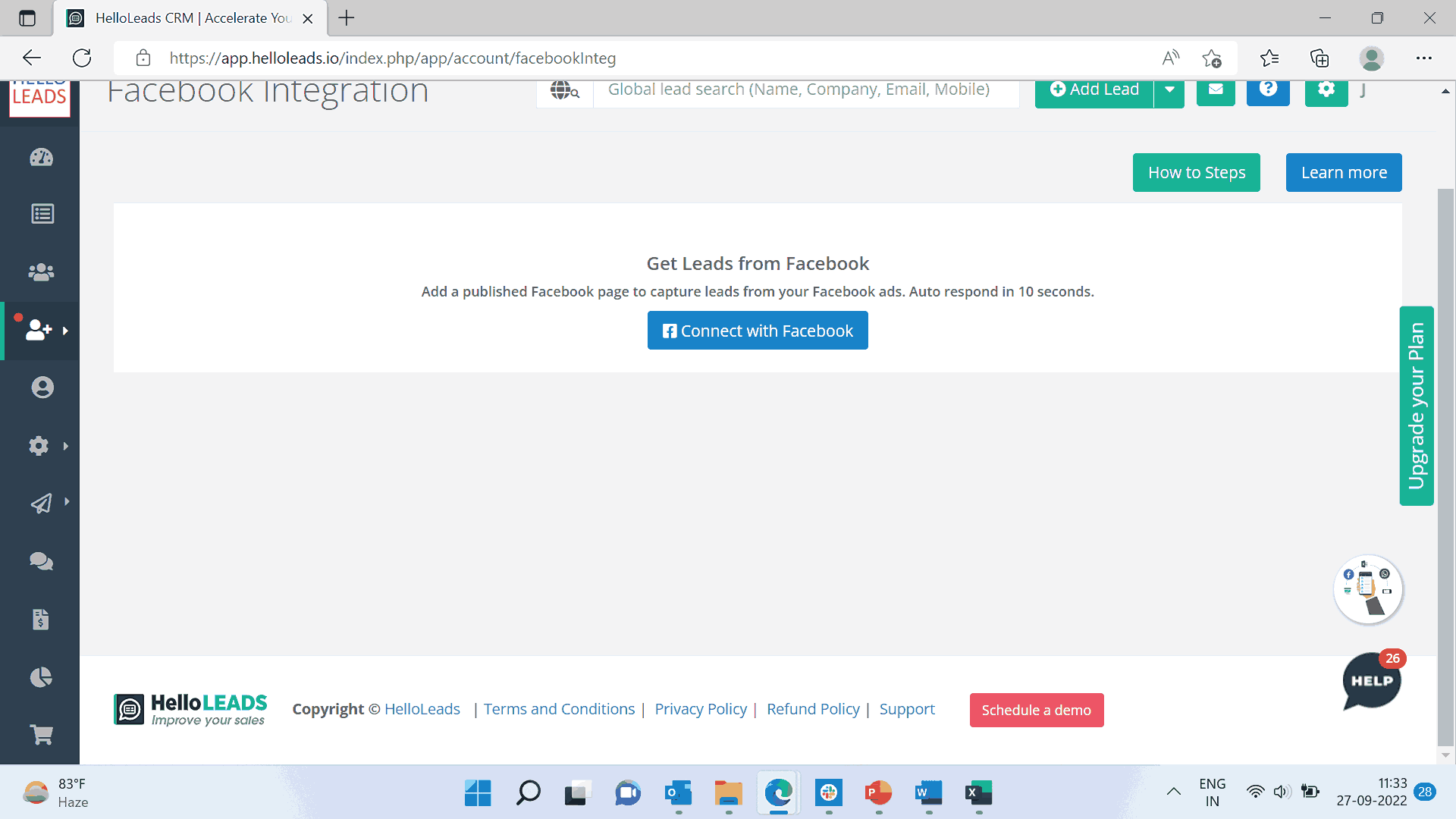Close the HelloLeads CRM tab
Image resolution: width=1456 pixels, height=819 pixels.
pos(308,19)
